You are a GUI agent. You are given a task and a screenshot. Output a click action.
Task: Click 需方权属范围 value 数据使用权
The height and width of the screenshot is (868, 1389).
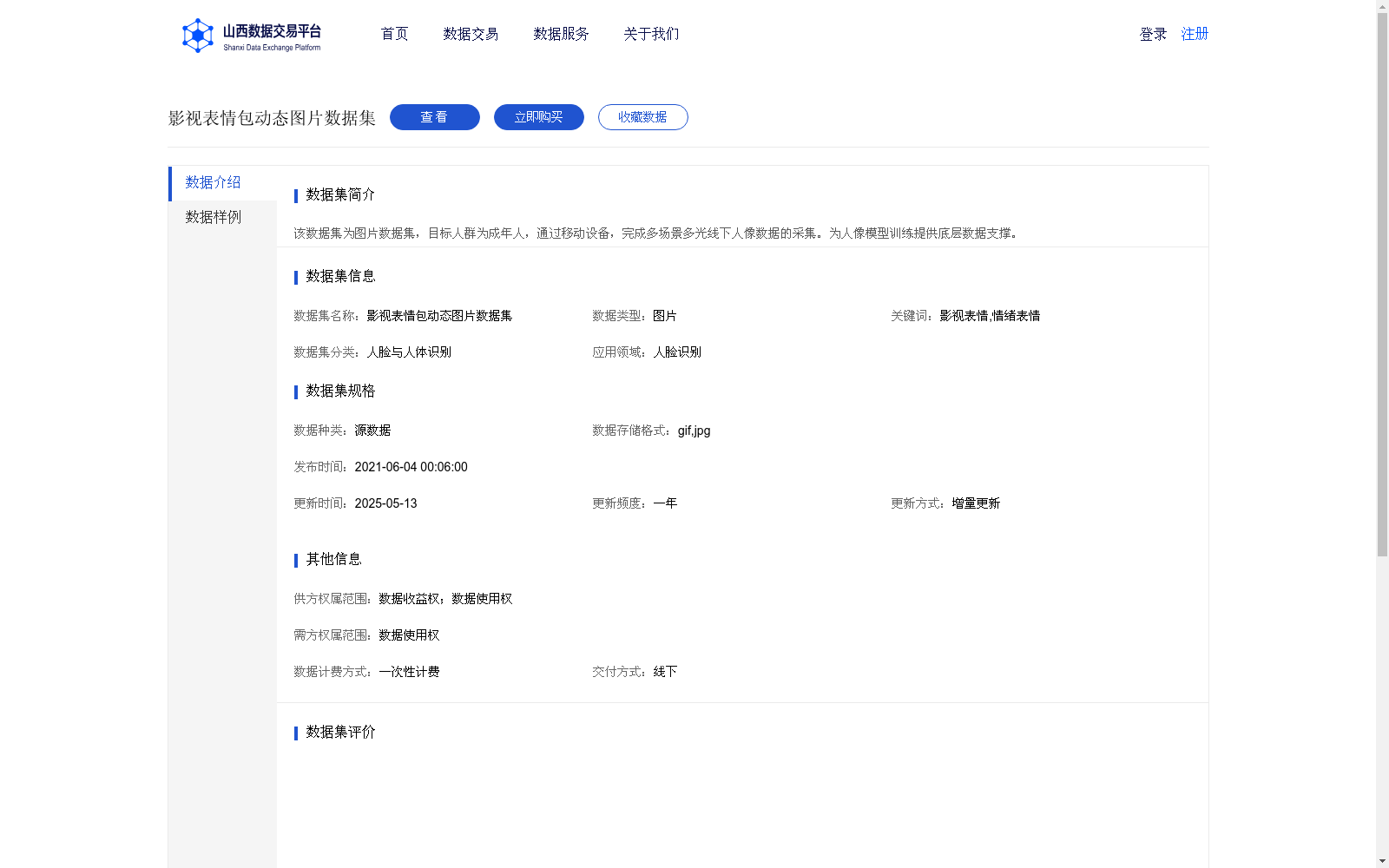409,635
